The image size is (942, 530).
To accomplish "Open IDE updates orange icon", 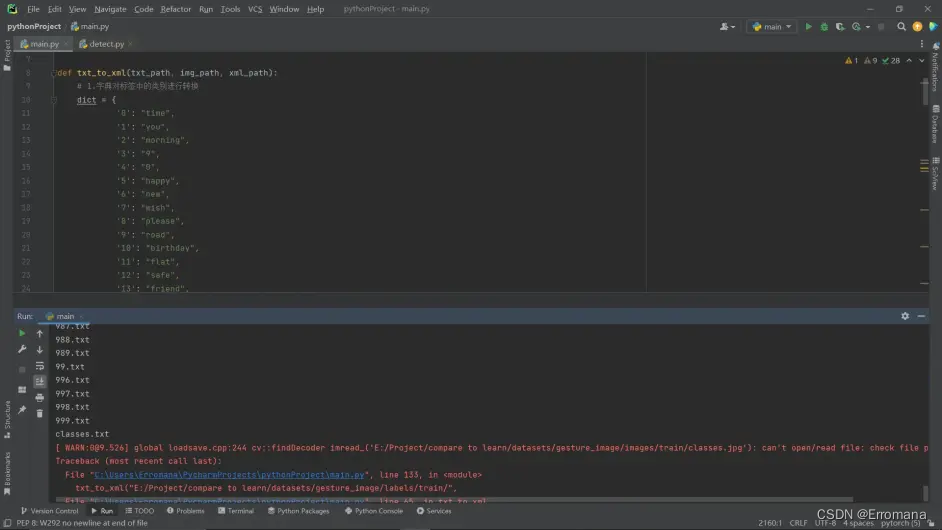I will click(917, 26).
